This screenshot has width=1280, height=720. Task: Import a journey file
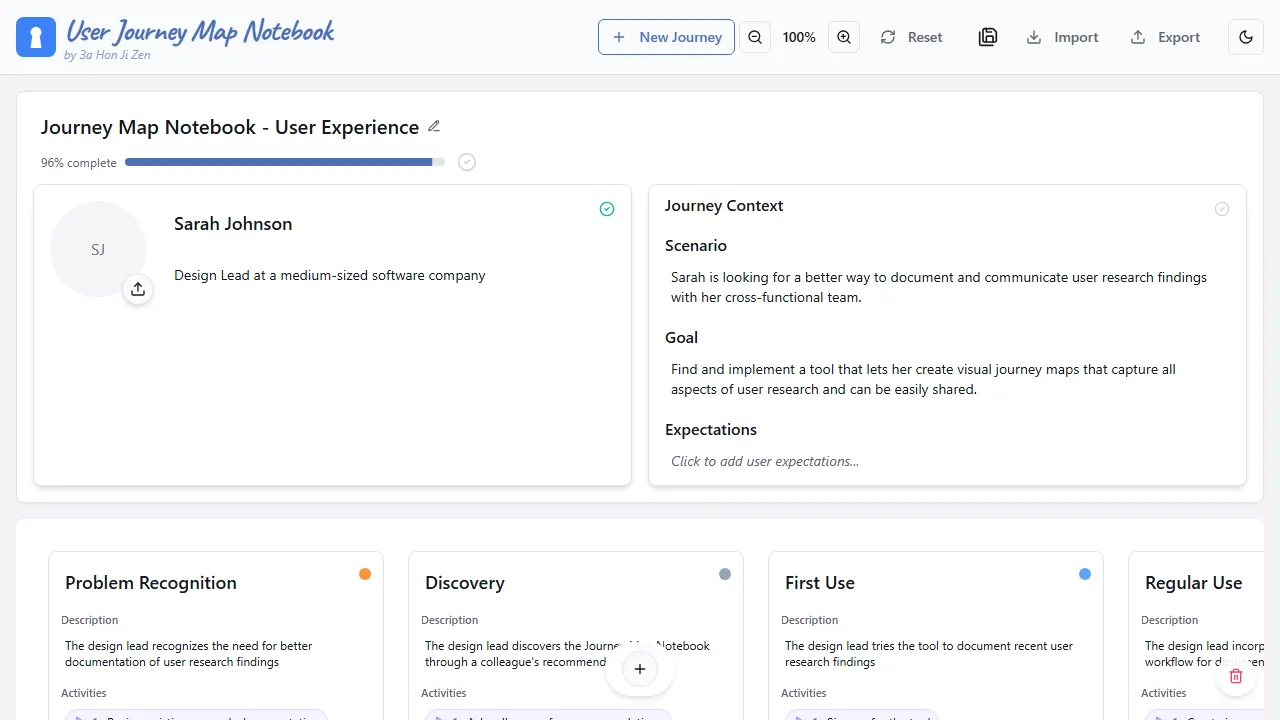point(1062,37)
